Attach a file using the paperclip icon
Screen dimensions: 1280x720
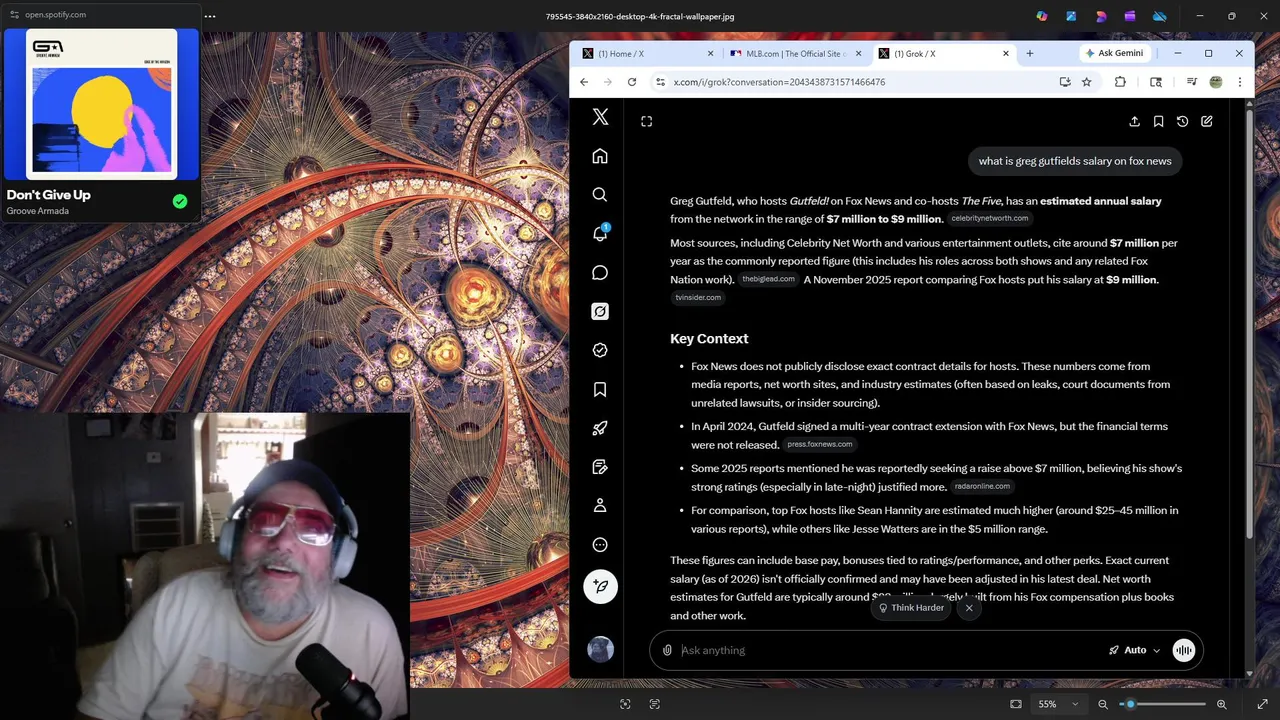[x=667, y=650]
